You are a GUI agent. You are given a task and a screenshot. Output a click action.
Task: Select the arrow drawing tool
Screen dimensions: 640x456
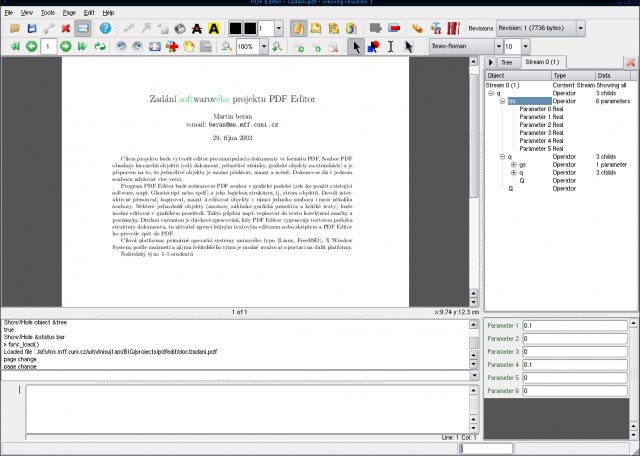146,29
